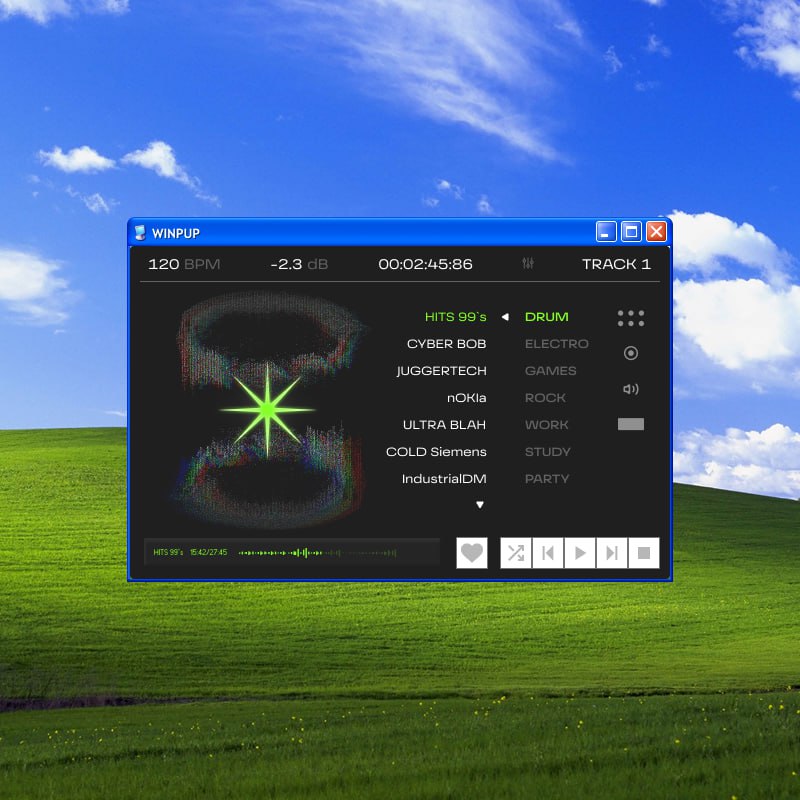Click left arrow beside HITS 99's

click(505, 317)
